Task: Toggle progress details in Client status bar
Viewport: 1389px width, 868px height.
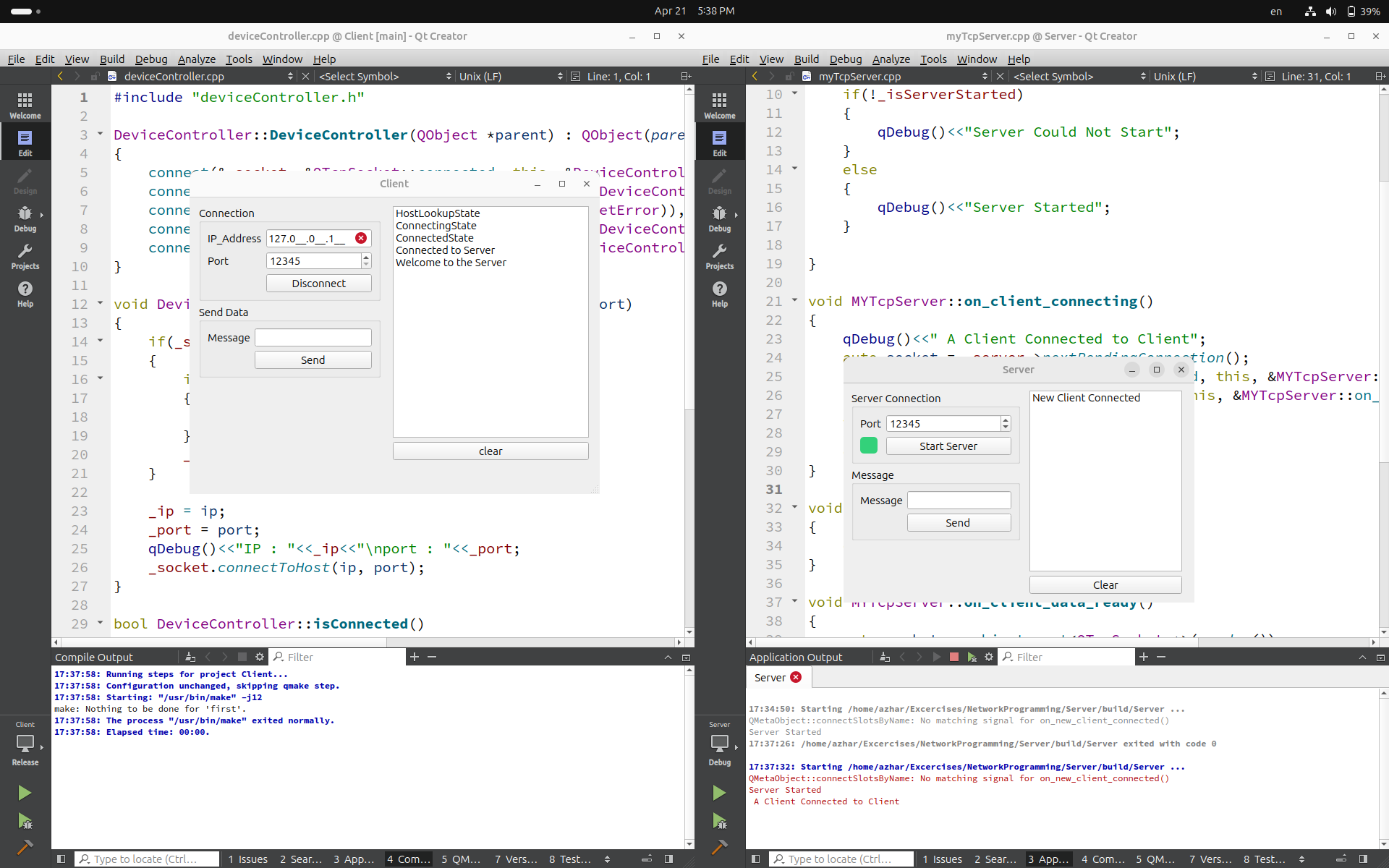Action: click(x=647, y=859)
